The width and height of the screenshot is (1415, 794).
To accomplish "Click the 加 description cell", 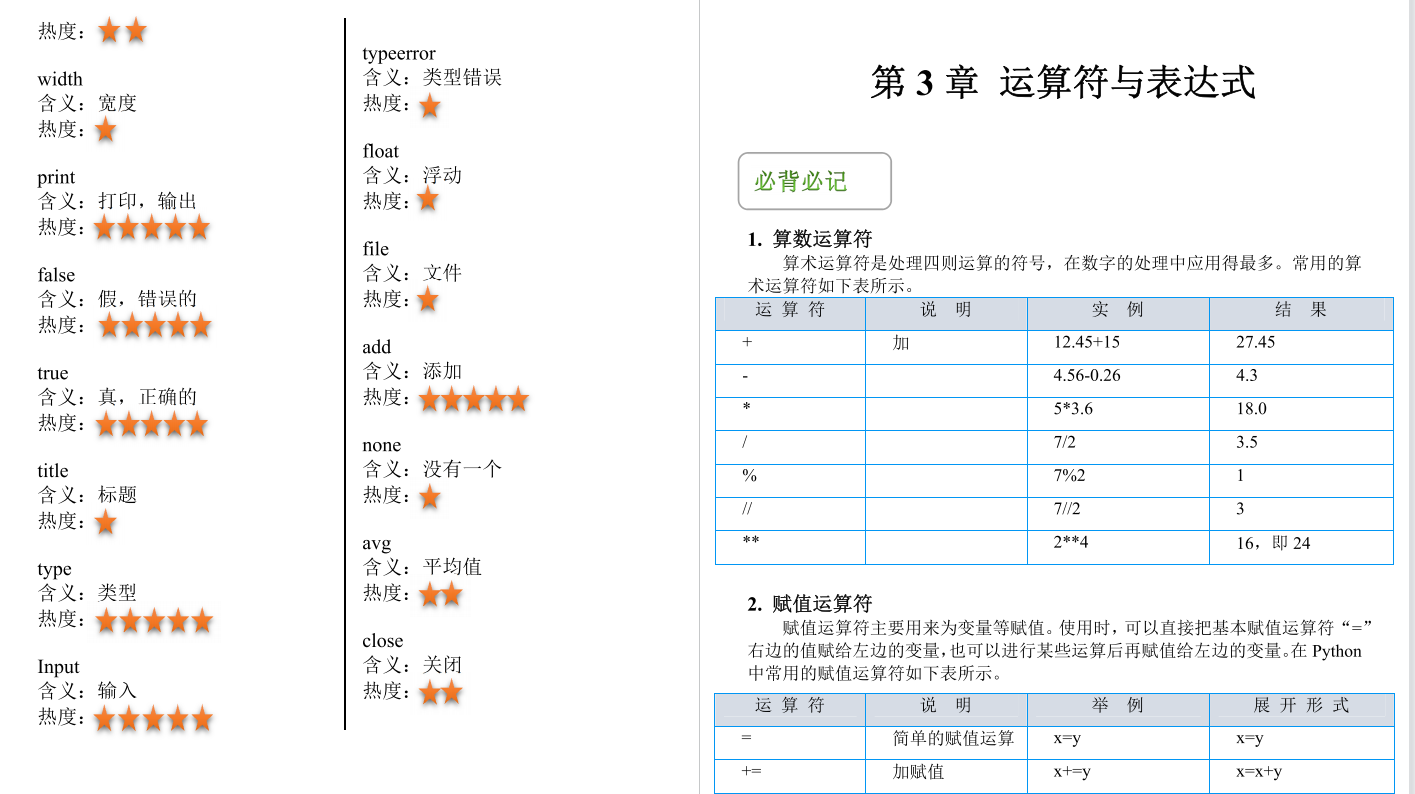I will 946,347.
